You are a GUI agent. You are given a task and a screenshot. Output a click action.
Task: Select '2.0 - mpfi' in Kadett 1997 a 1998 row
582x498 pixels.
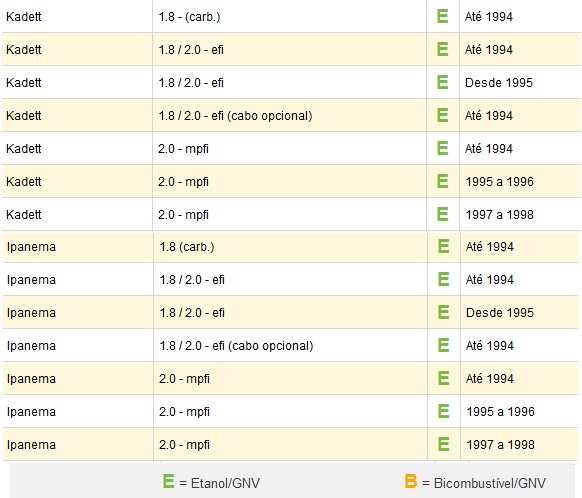coord(183,215)
